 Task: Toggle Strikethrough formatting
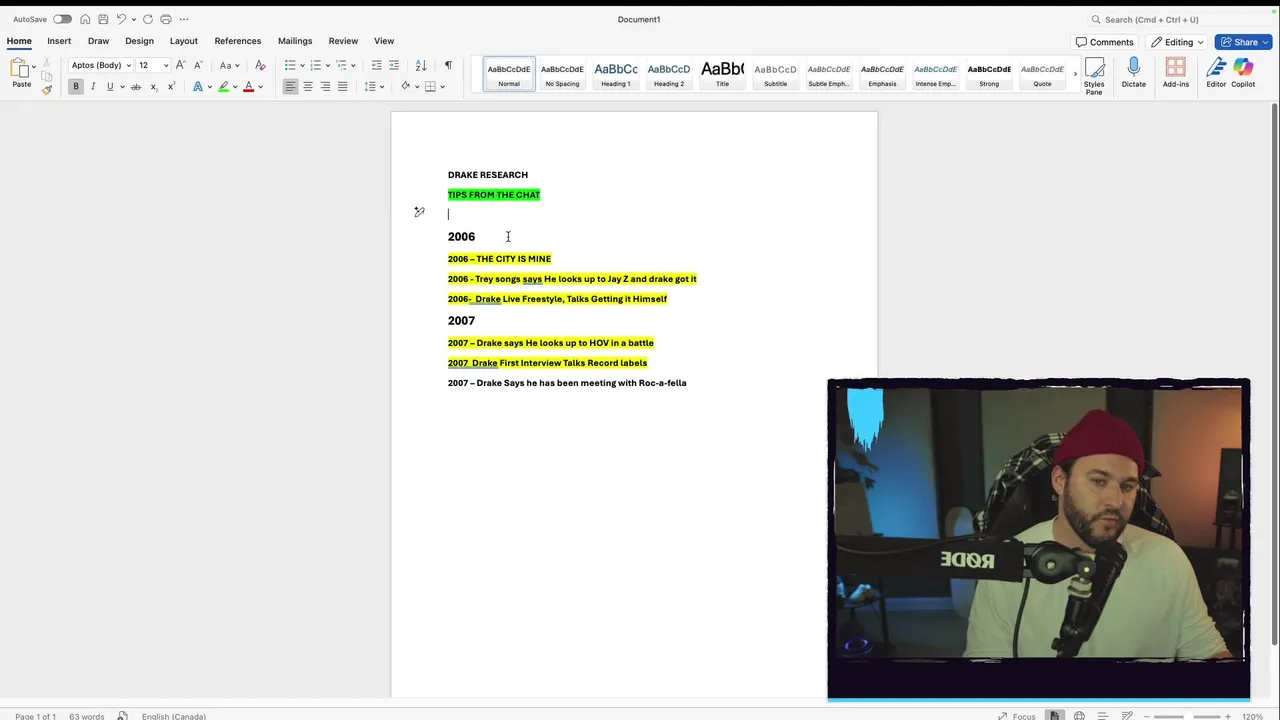[x=136, y=87]
